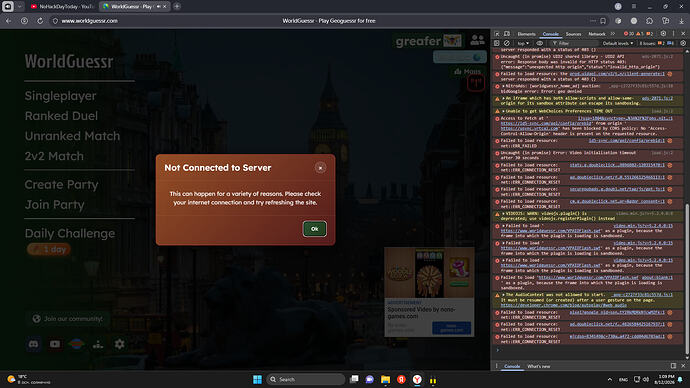Open the Singleplayer mode
This screenshot has height=388, width=690.
pos(60,96)
